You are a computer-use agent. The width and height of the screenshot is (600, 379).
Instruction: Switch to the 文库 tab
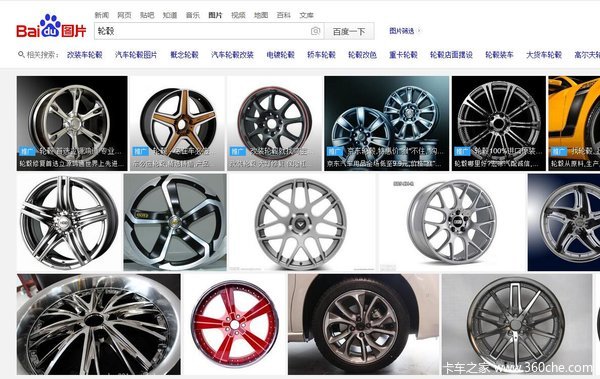pyautogui.click(x=307, y=15)
